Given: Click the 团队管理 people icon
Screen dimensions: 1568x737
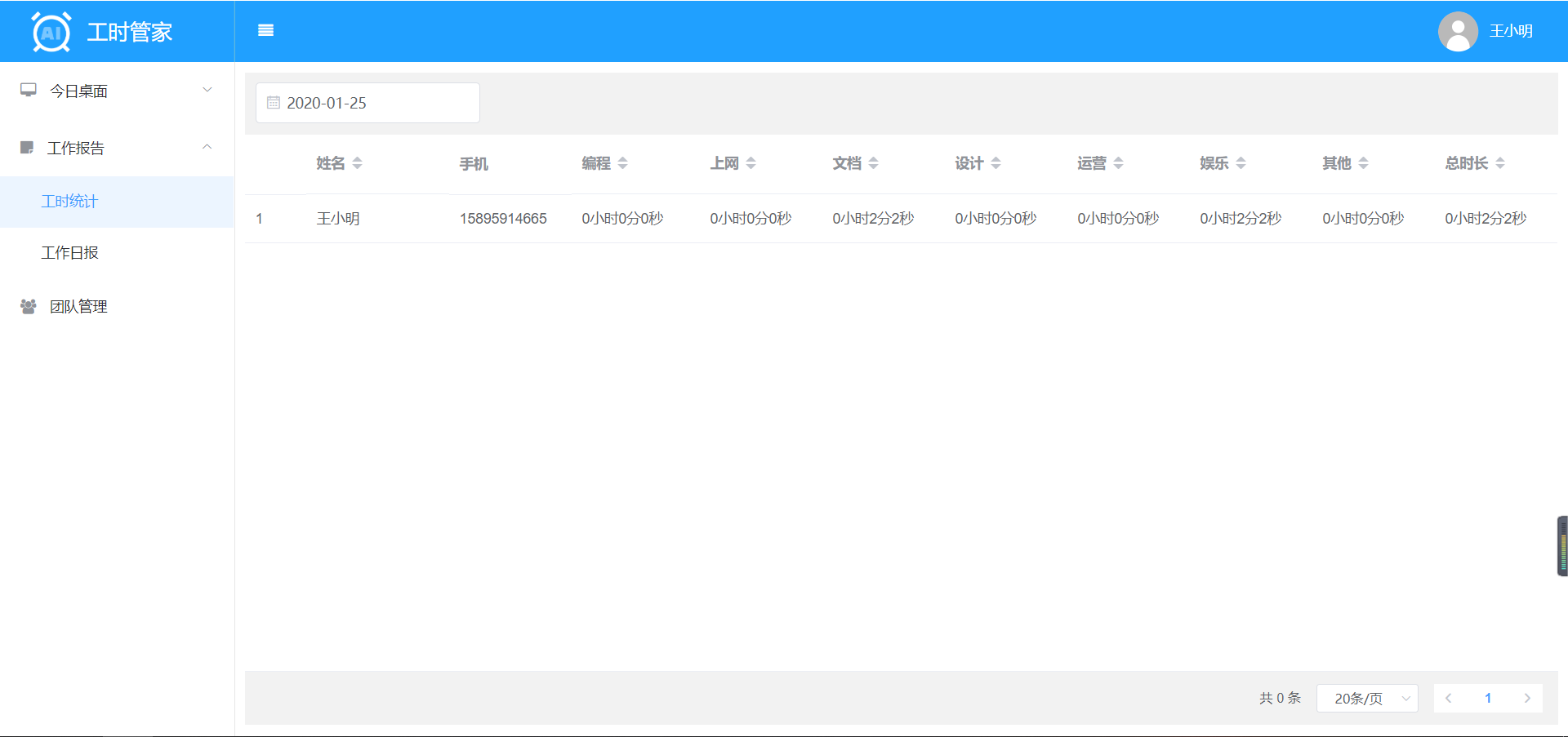Looking at the screenshot, I should tap(29, 307).
